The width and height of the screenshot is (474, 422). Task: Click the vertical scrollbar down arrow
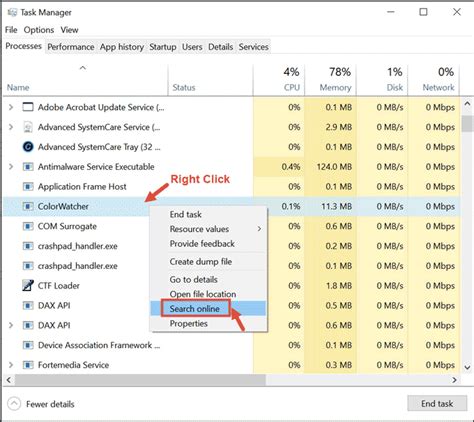pyautogui.click(x=467, y=367)
